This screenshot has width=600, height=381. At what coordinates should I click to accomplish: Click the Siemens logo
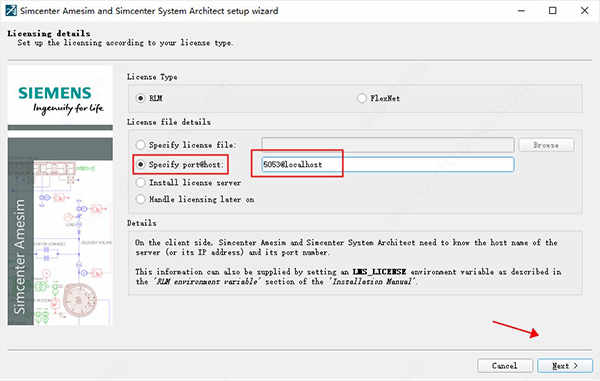coord(60,99)
